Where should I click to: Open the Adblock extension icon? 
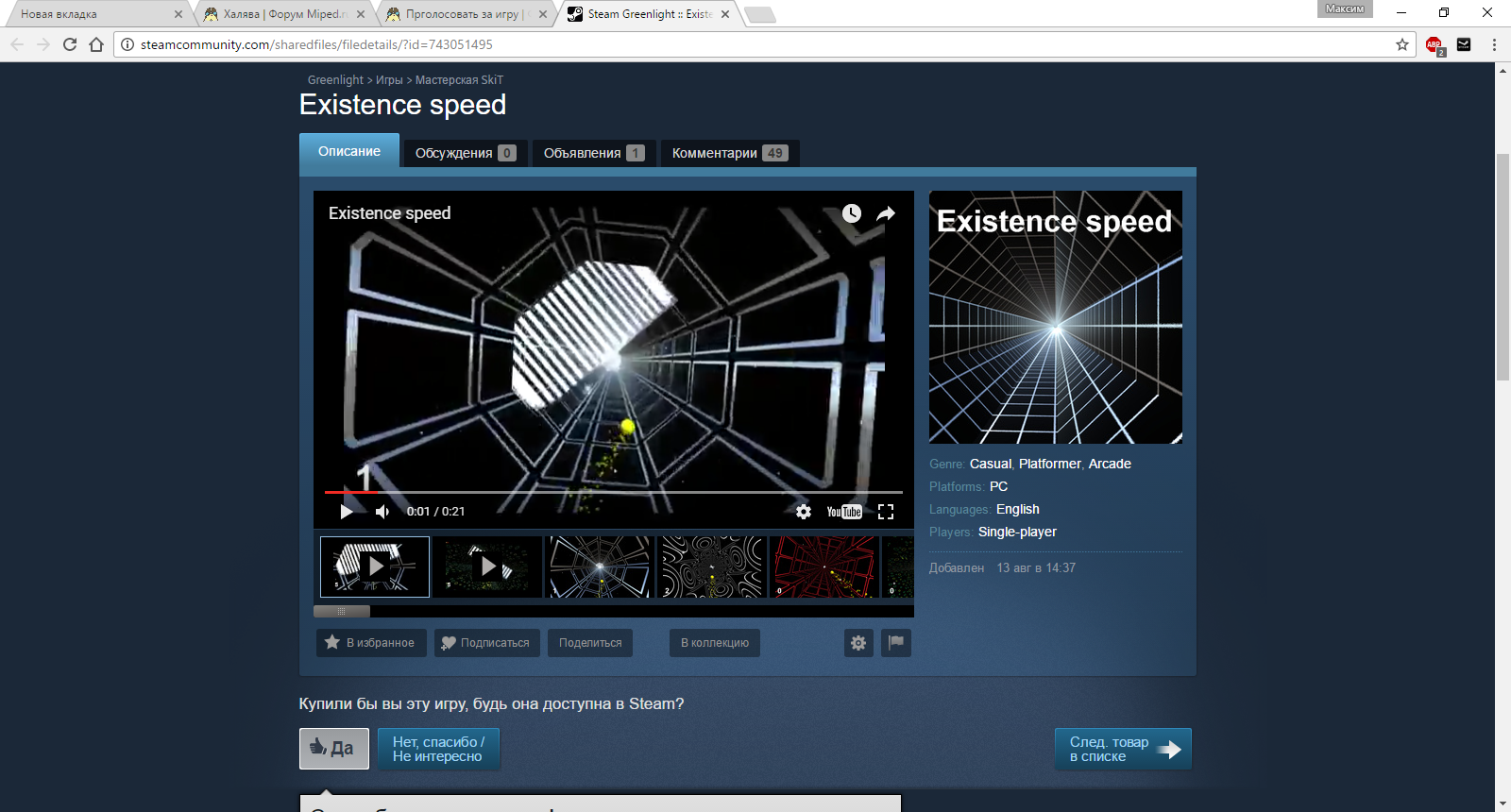click(x=1435, y=44)
